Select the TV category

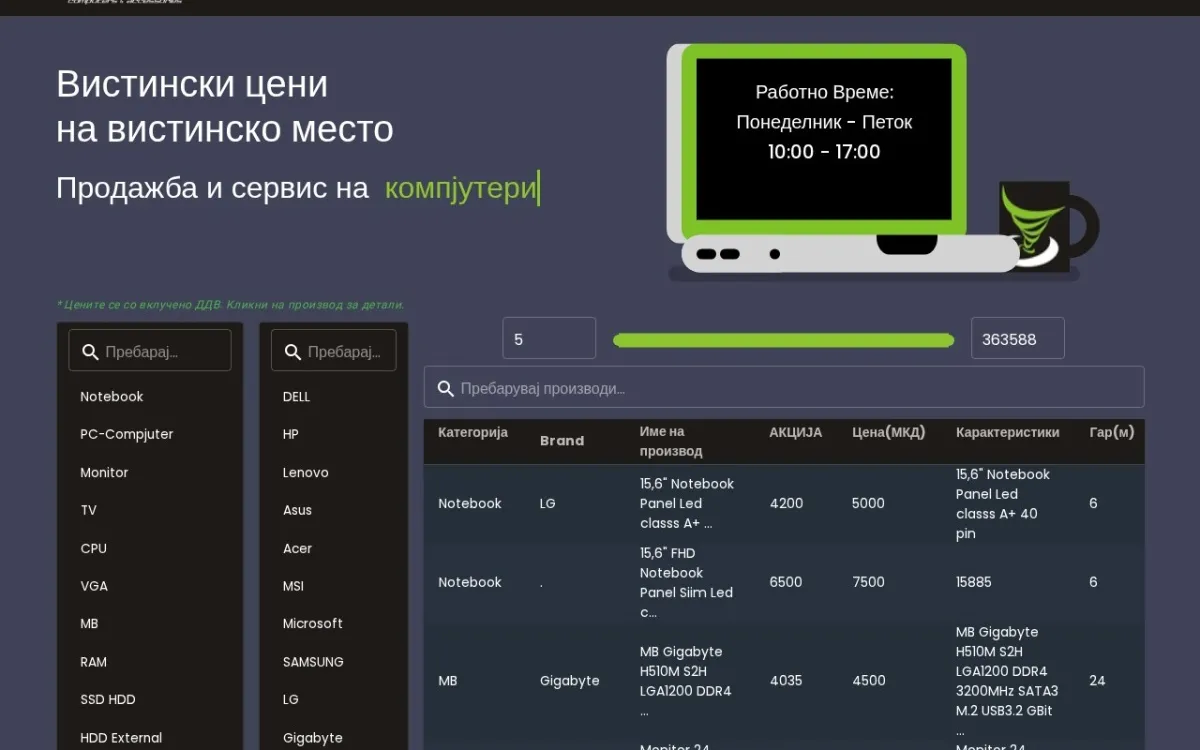[89, 510]
